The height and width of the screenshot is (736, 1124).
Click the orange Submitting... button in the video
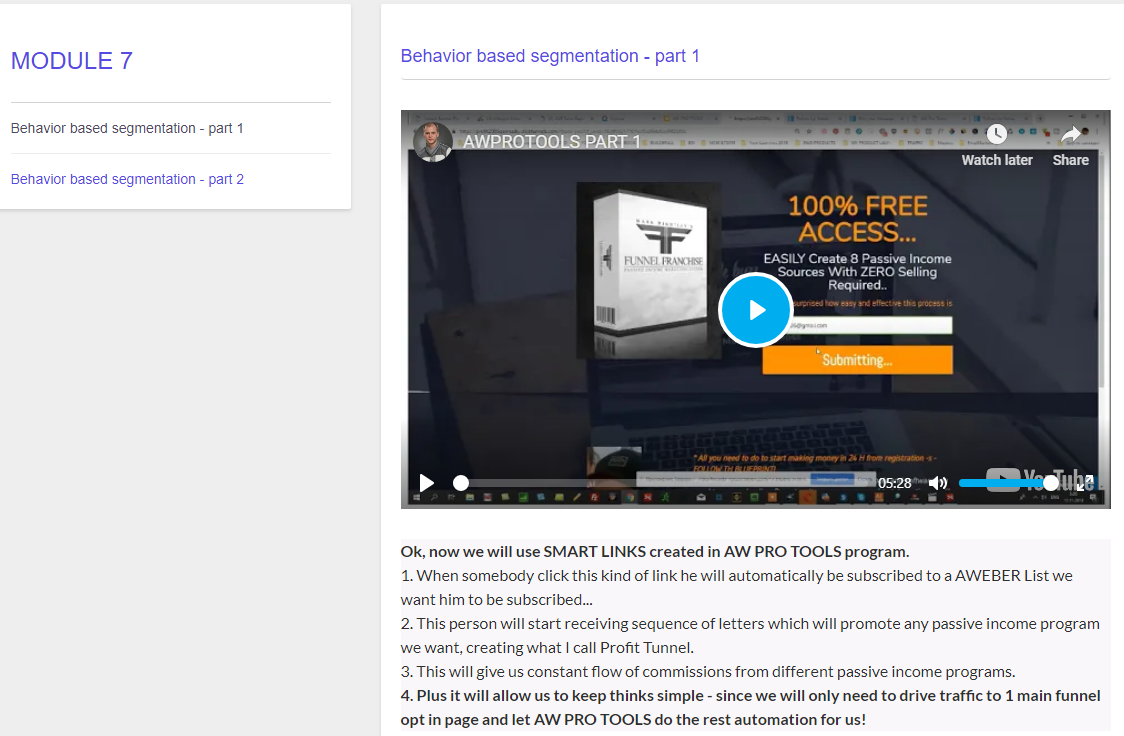pyautogui.click(x=857, y=360)
